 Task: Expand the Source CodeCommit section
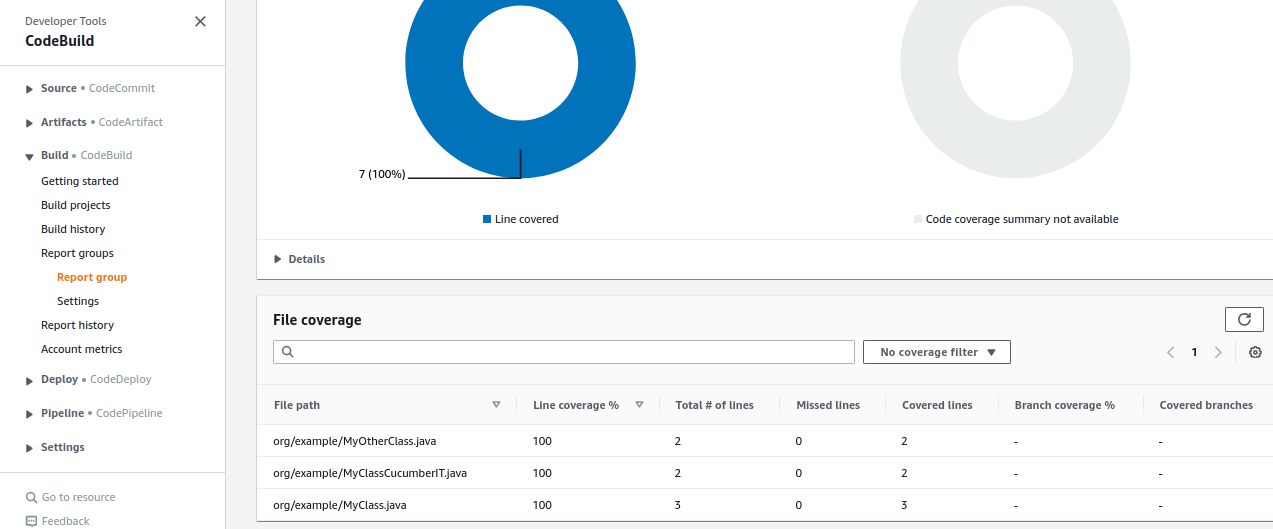[x=30, y=89]
